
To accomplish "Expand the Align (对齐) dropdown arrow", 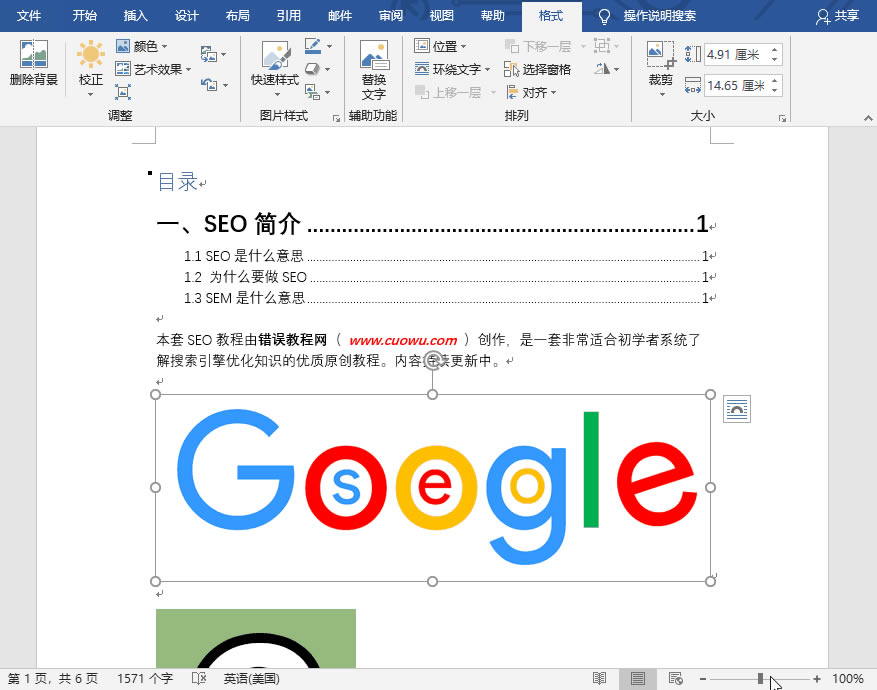I will tap(553, 93).
